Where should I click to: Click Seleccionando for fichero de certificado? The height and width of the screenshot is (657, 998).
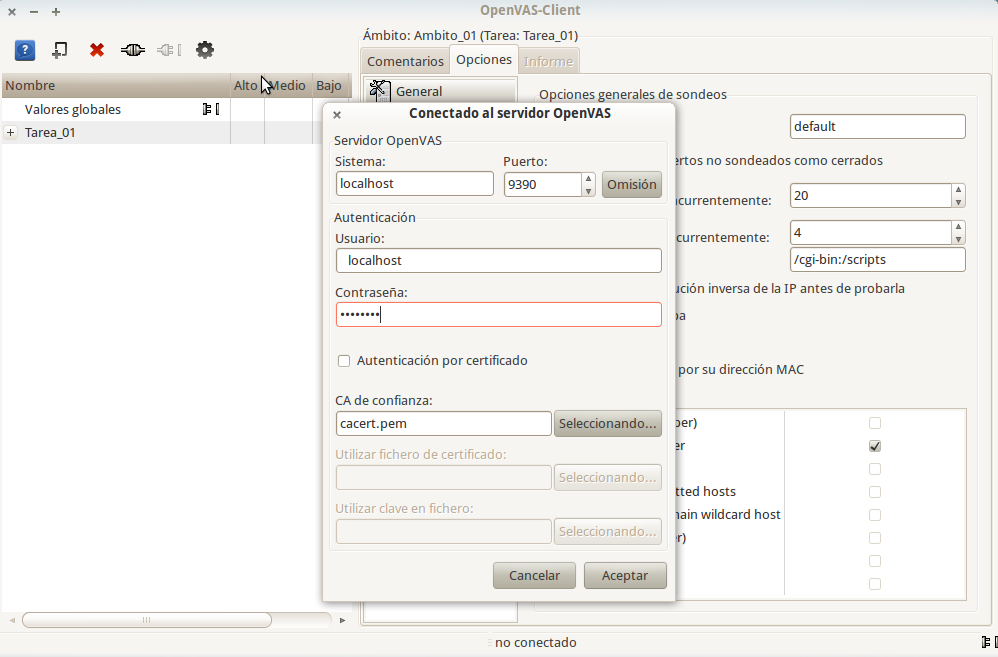pos(608,478)
